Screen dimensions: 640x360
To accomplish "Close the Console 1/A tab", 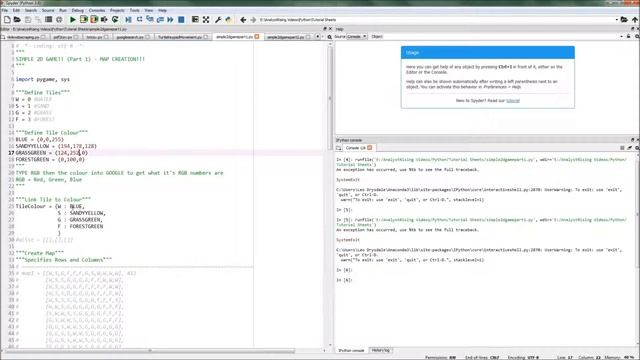I will (x=369, y=148).
